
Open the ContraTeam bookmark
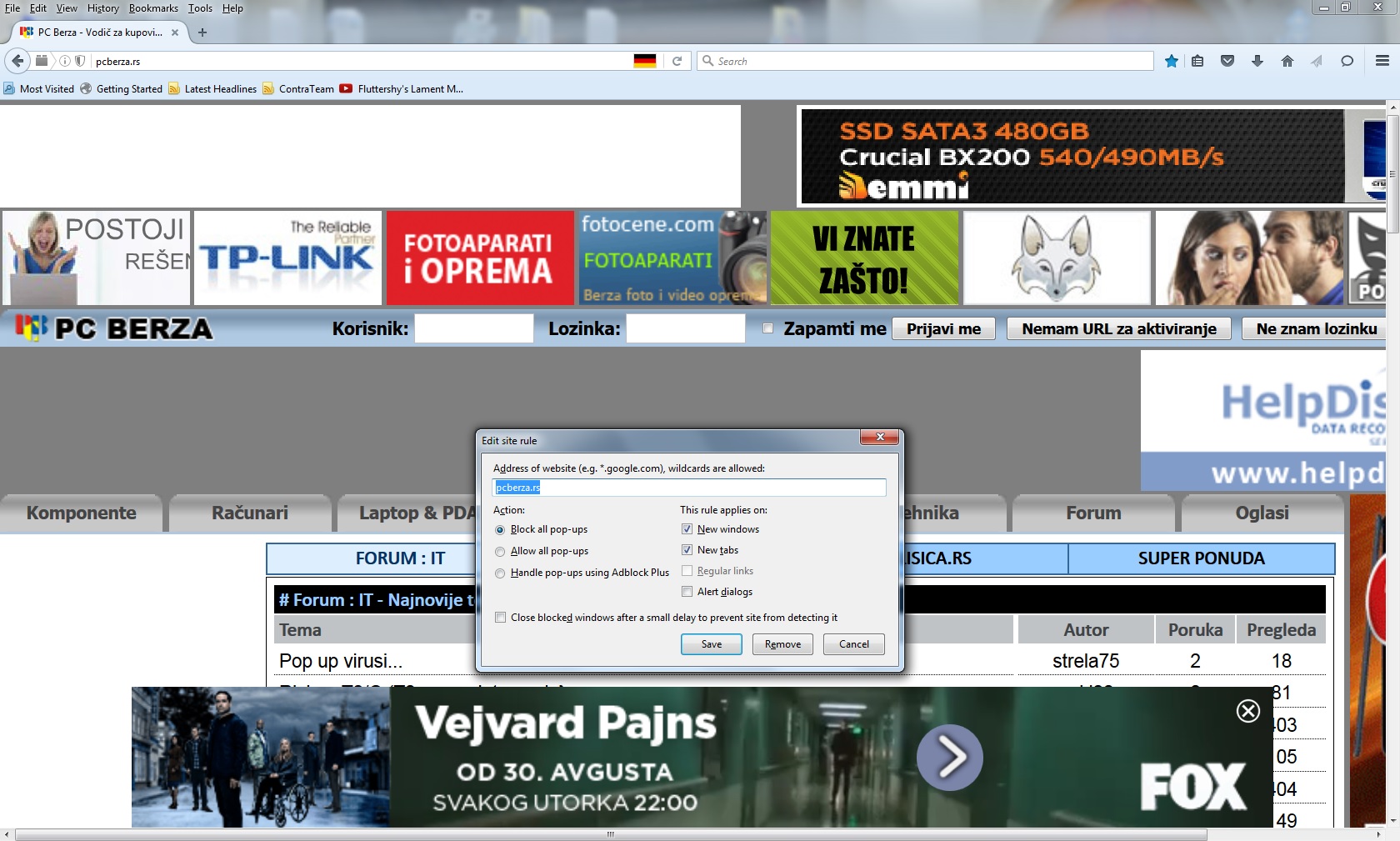click(x=298, y=89)
